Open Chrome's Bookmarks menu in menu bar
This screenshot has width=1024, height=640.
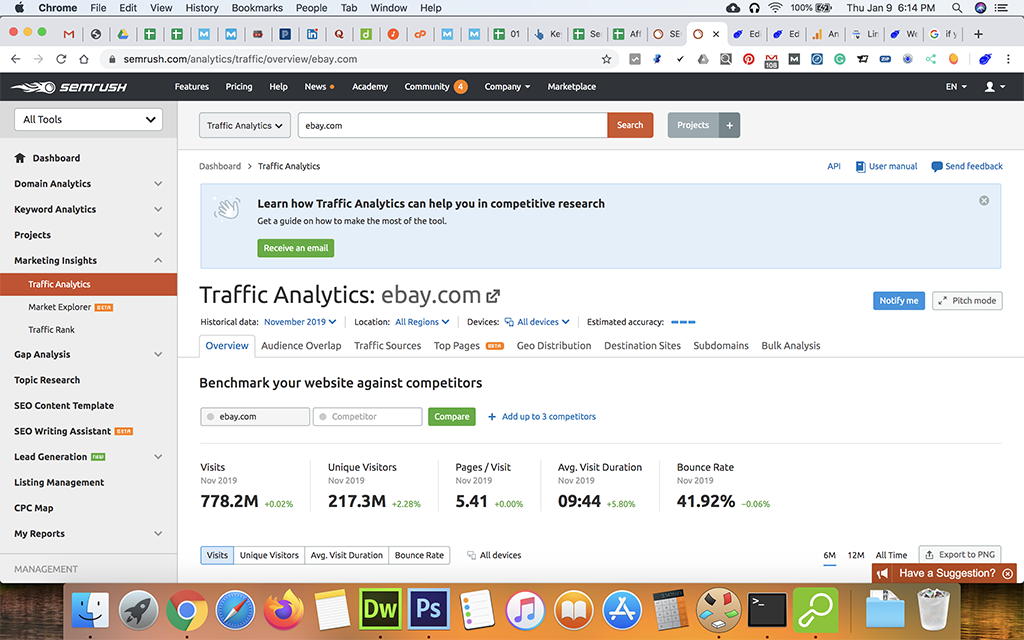pyautogui.click(x=257, y=8)
